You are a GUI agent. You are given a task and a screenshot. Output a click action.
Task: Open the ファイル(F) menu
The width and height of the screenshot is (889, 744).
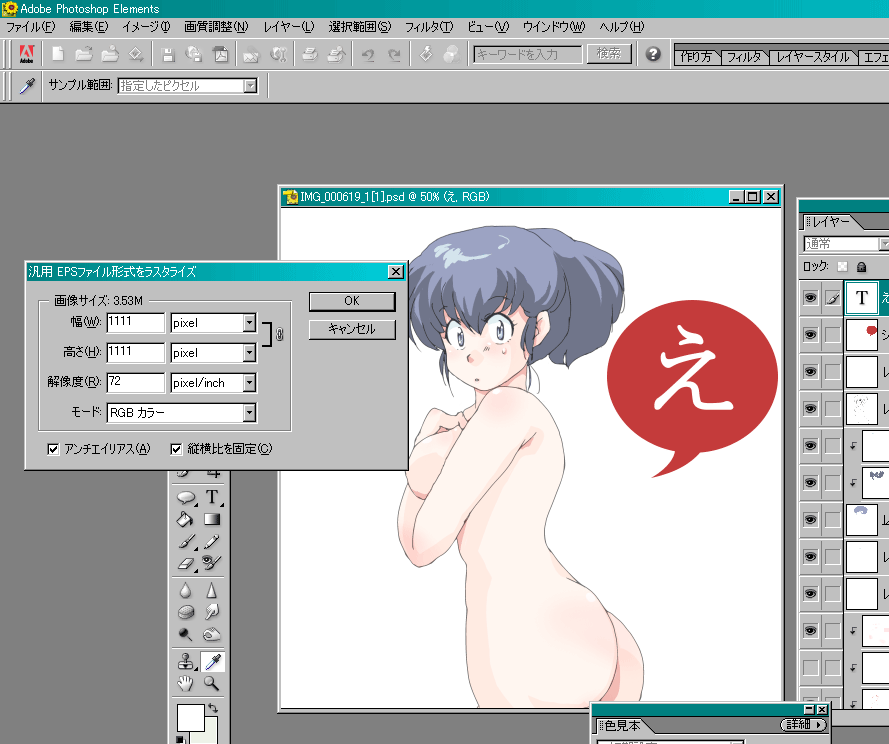pyautogui.click(x=31, y=27)
